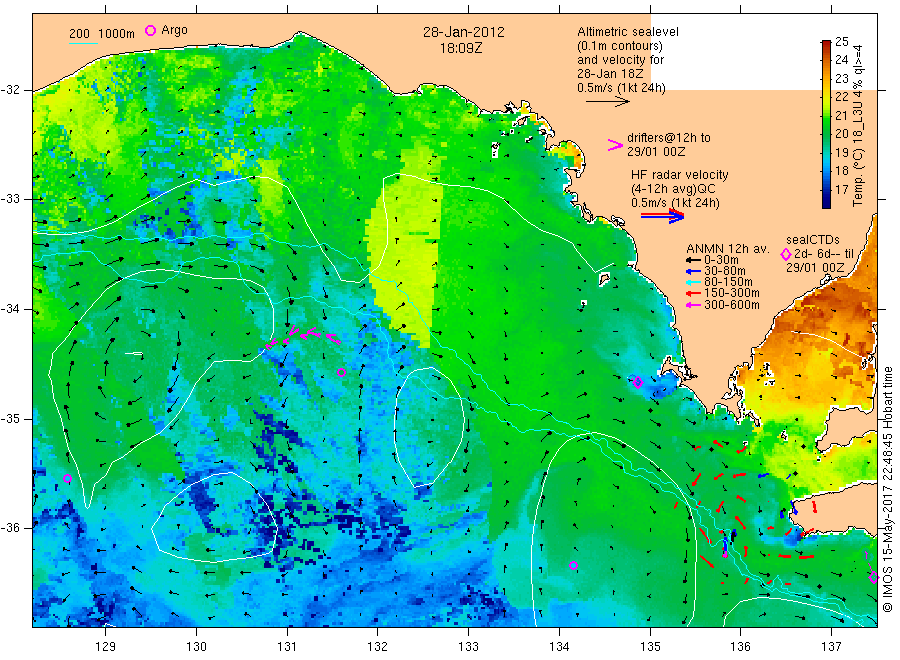The width and height of the screenshot is (900, 660).
Task: Select Argo float marker near 128.6E 35.5S
Action: click(x=67, y=479)
